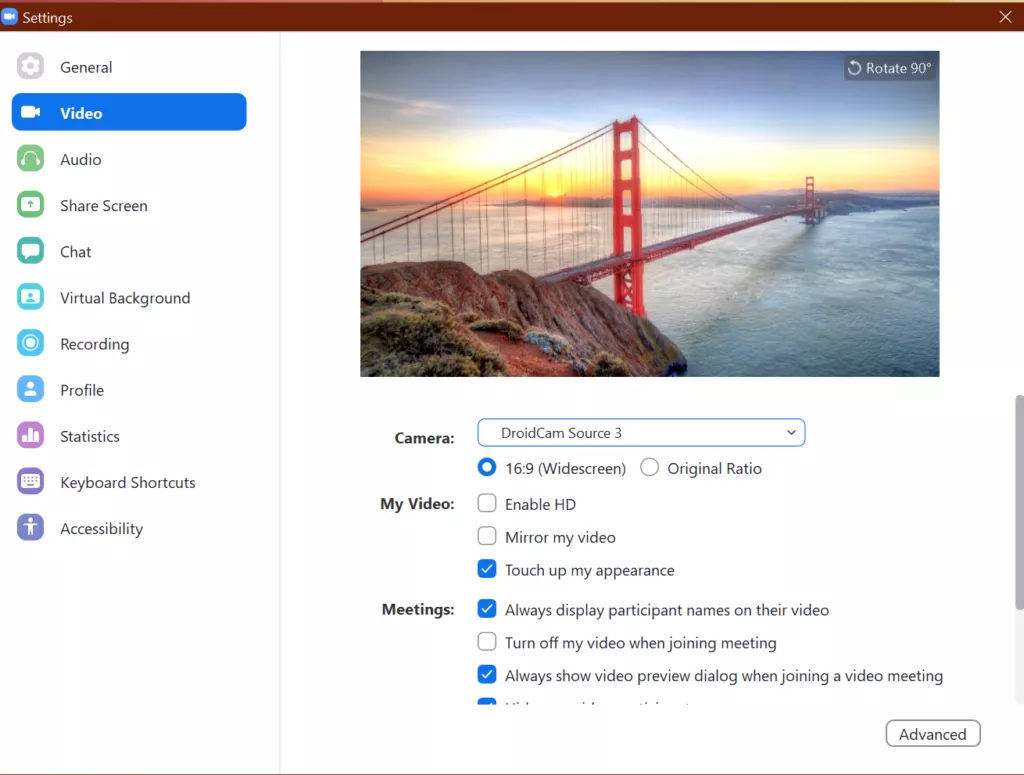This screenshot has width=1024, height=775.
Task: Click the vertical scrollbar in settings pane
Action: pos(1018,500)
